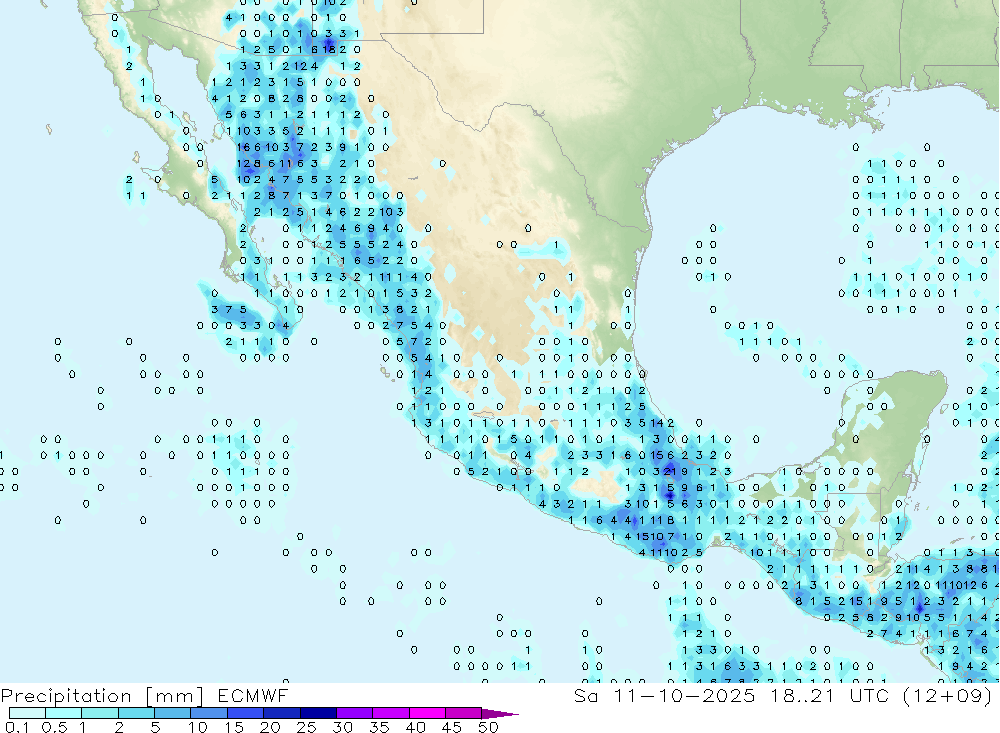Click the 'ECMWF' model label

pos(253,695)
